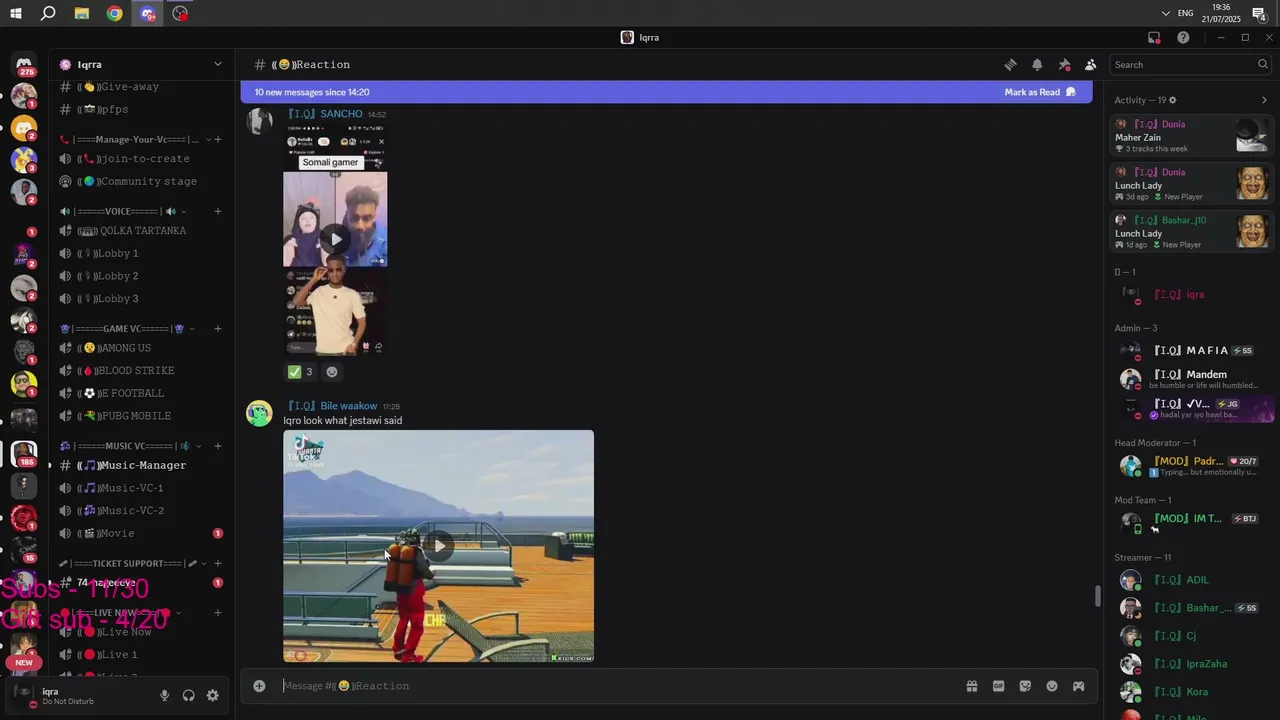Open SANCHO's username profile

325,114
